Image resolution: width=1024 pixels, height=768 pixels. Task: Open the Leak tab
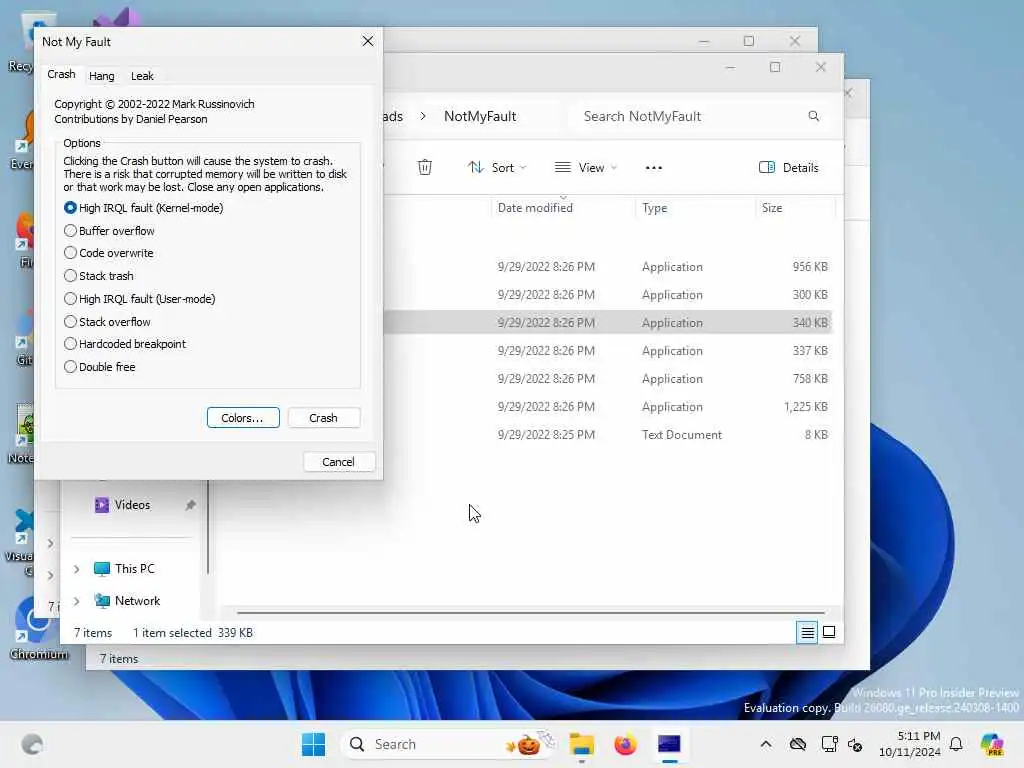(x=142, y=76)
